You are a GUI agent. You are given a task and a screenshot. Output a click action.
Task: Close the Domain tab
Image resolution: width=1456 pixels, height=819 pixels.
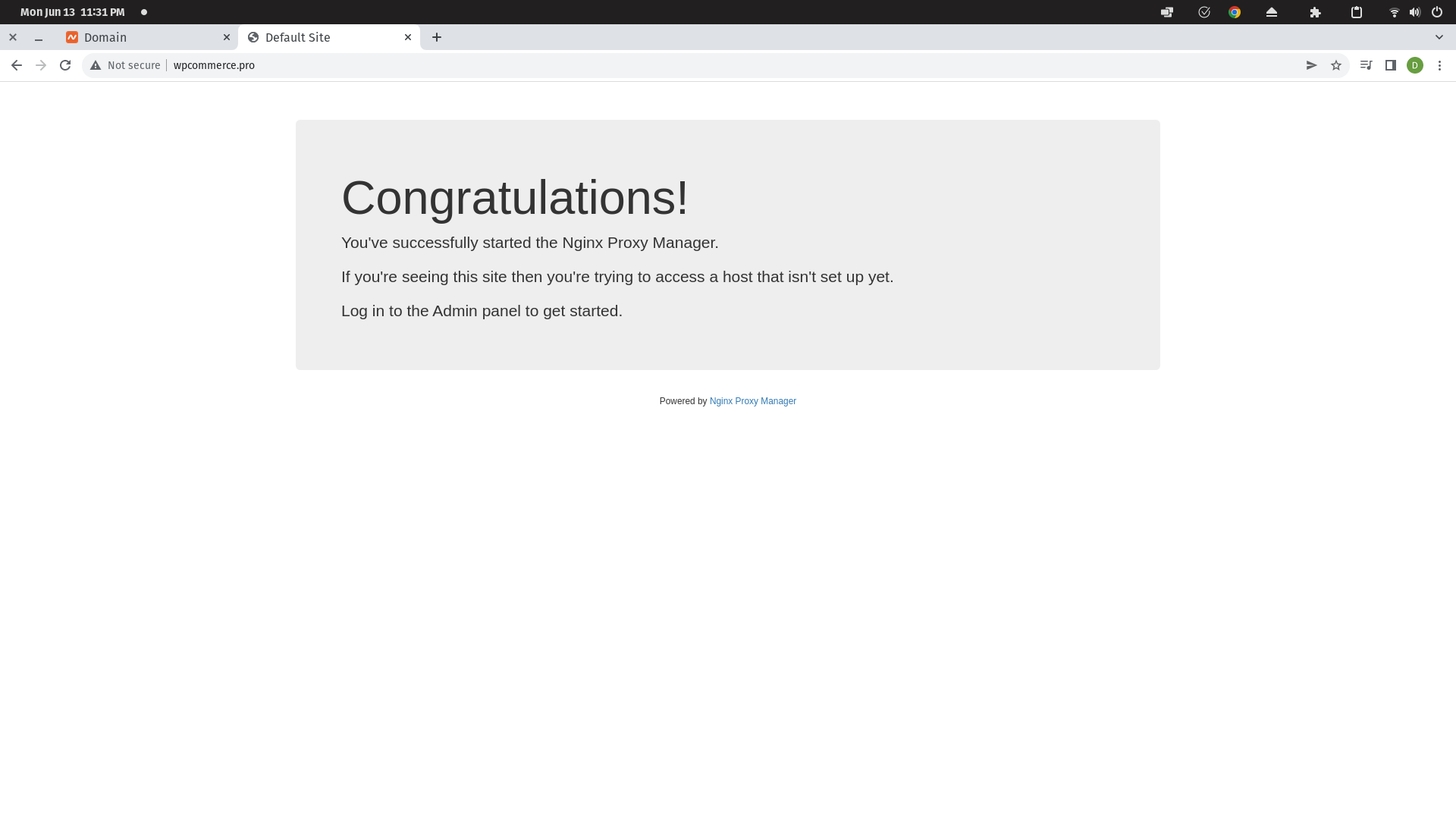226,37
